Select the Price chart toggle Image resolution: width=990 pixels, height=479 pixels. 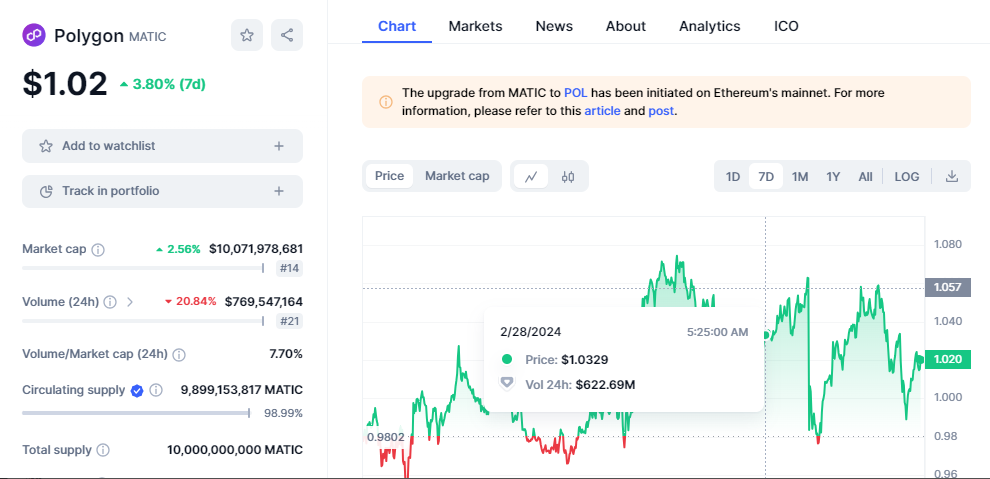click(x=390, y=176)
